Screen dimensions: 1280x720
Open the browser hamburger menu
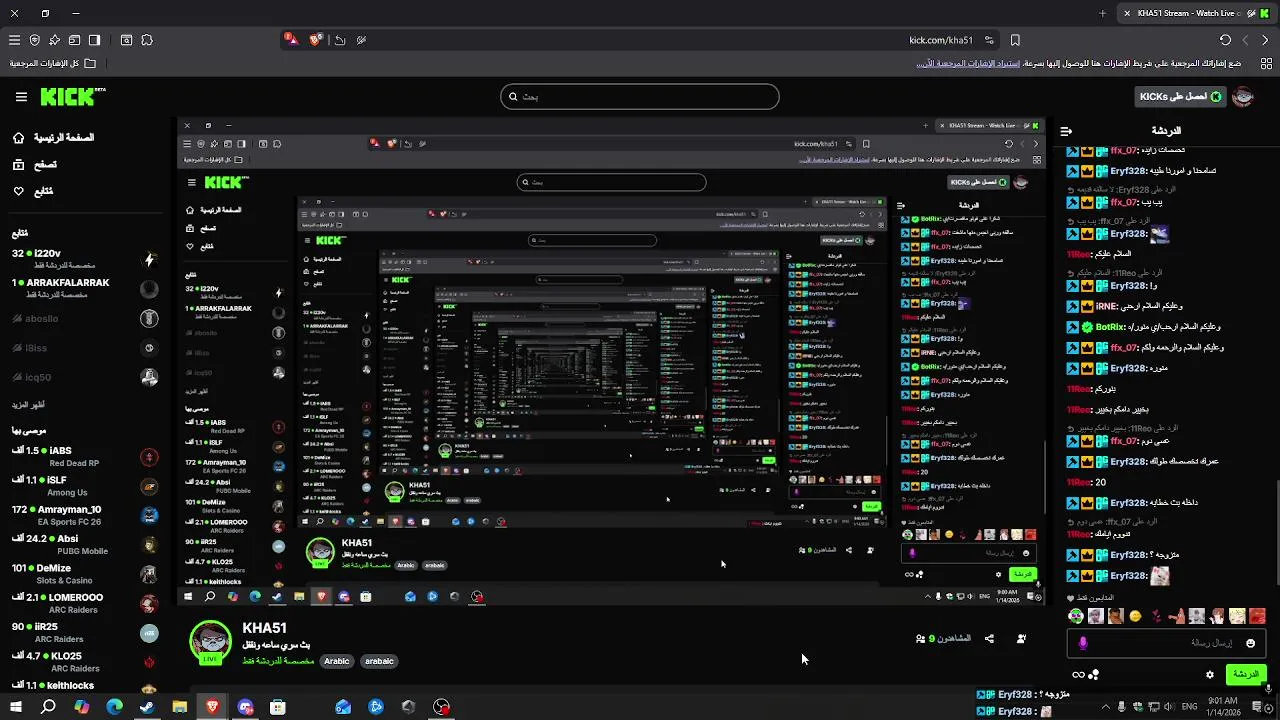point(14,40)
